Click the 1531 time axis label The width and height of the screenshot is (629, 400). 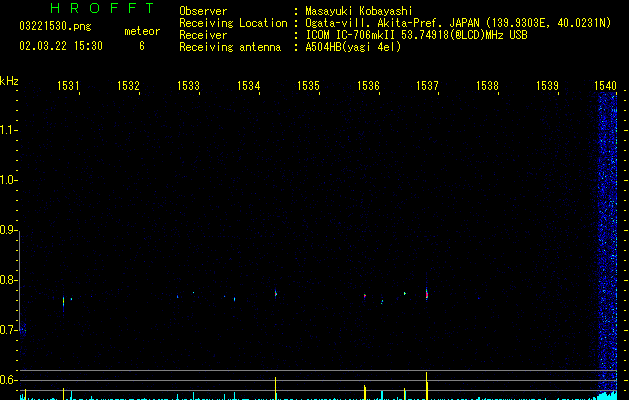68,85
